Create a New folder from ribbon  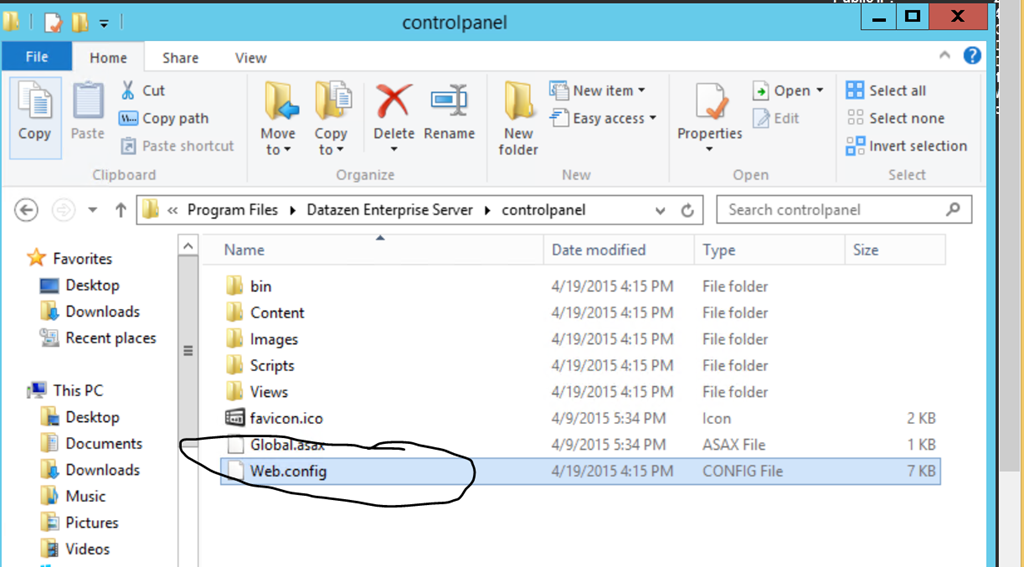518,117
